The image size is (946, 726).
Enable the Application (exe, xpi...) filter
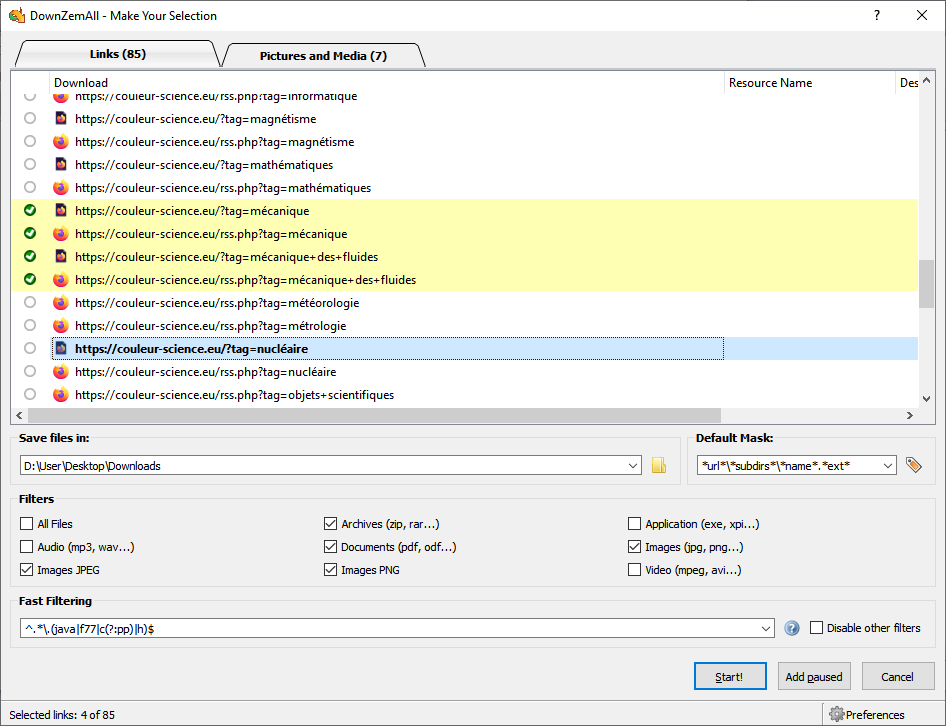point(634,523)
